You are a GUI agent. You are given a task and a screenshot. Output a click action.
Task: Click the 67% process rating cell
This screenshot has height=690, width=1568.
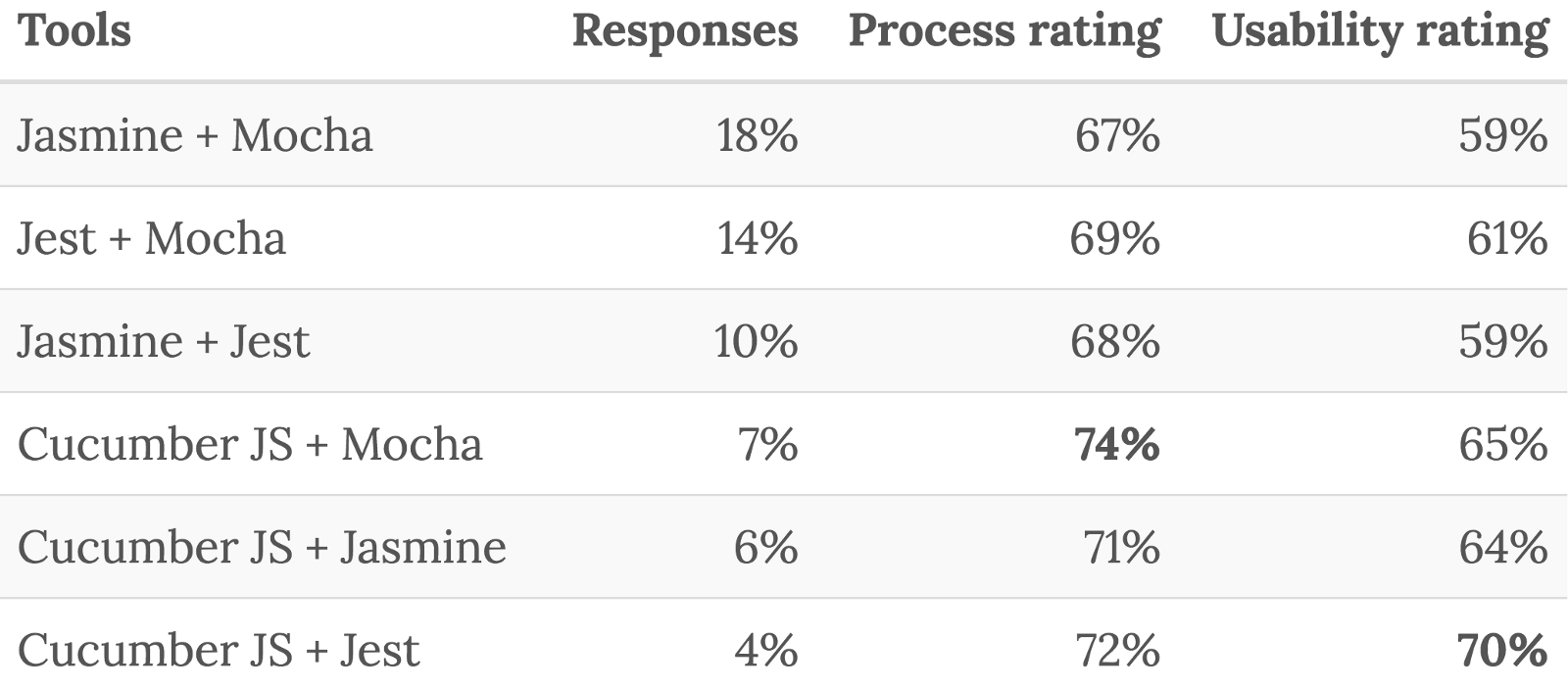point(1117,135)
